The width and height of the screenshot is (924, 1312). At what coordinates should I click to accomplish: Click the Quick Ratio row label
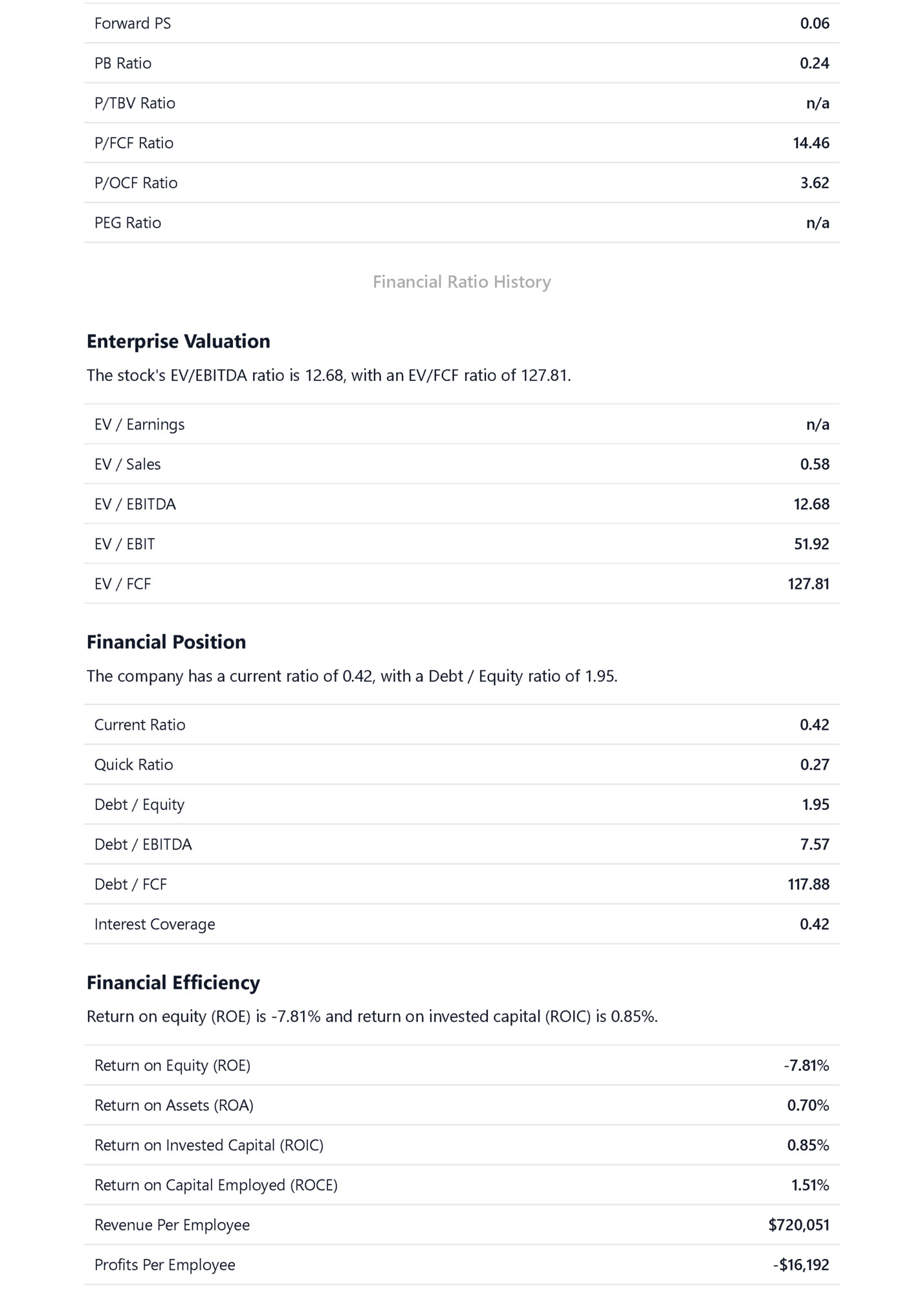tap(133, 765)
